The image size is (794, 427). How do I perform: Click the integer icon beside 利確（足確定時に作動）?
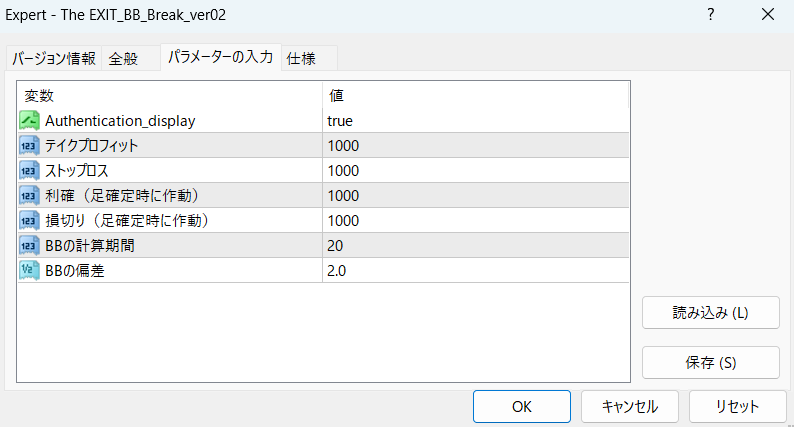point(29,195)
